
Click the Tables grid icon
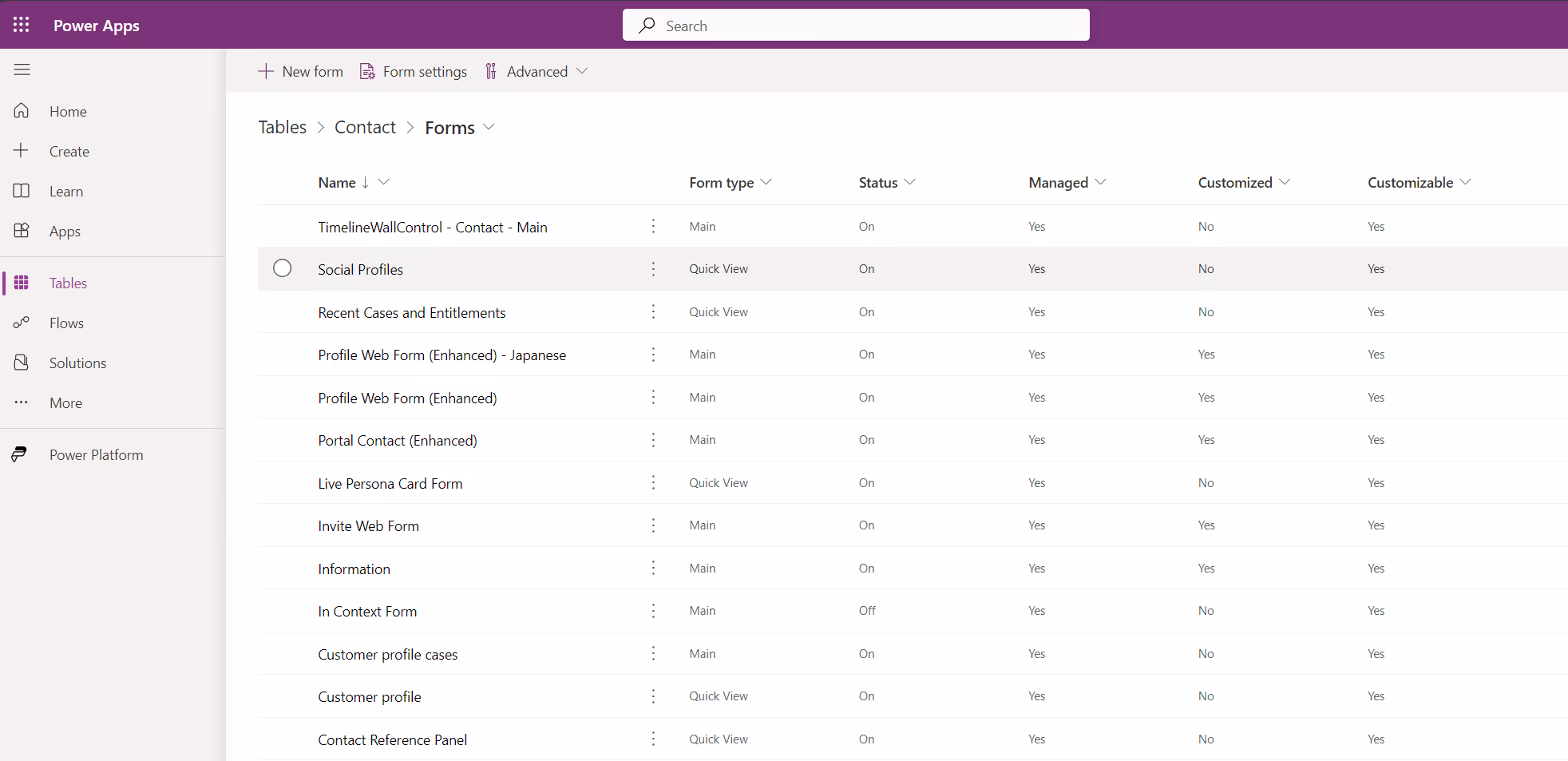(22, 283)
